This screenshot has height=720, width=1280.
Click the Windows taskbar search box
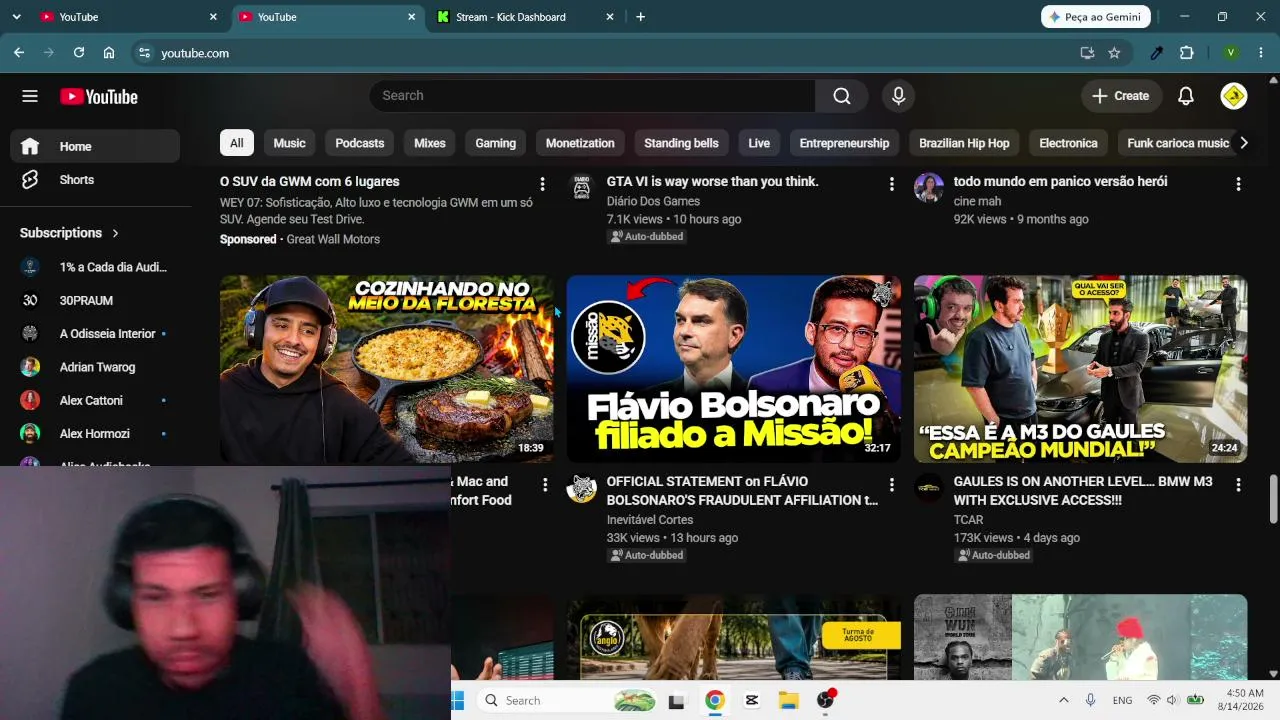pyautogui.click(x=568, y=700)
